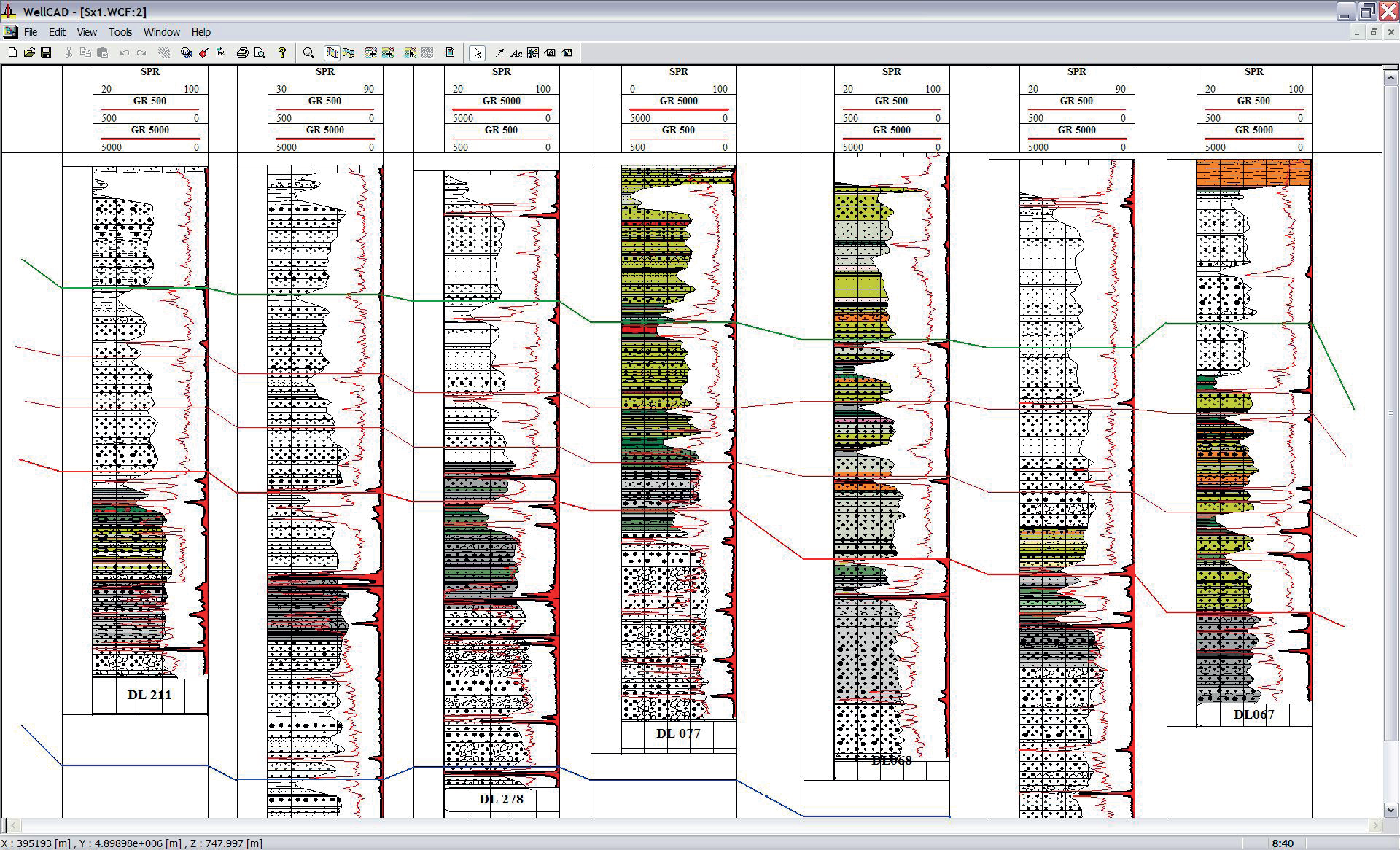Click the horizontal scrollbar right arrow
The image size is (1400, 850).
1375,826
